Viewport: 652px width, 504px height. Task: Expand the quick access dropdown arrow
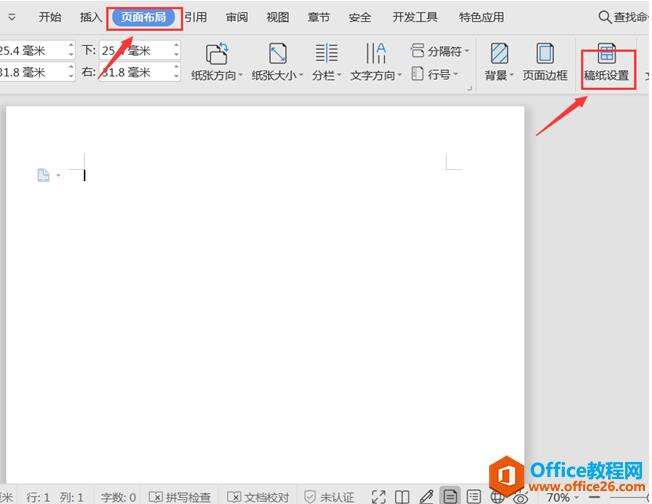click(12, 17)
